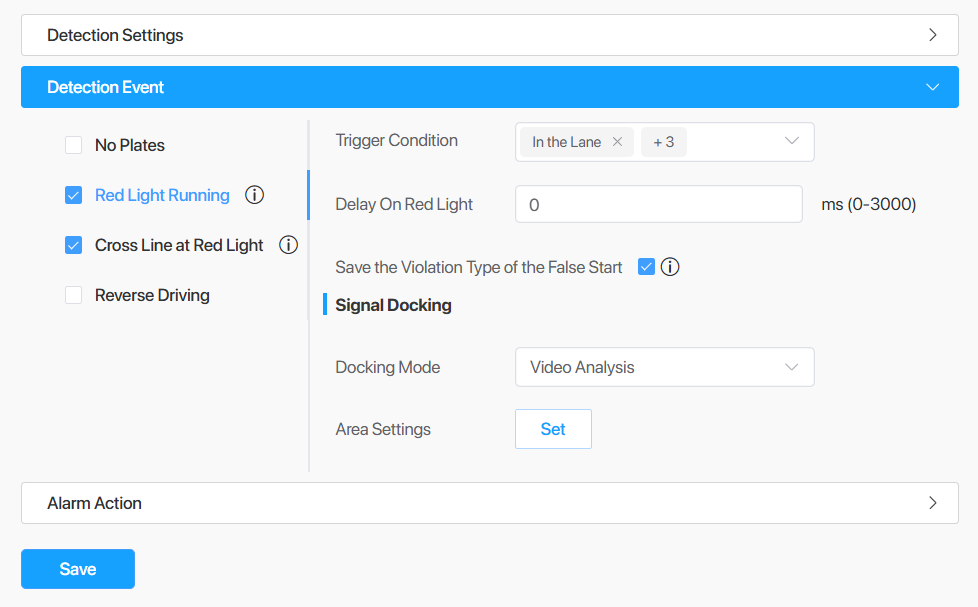Remove the 'In the Lane' trigger tag
The width and height of the screenshot is (978, 607).
coord(617,142)
